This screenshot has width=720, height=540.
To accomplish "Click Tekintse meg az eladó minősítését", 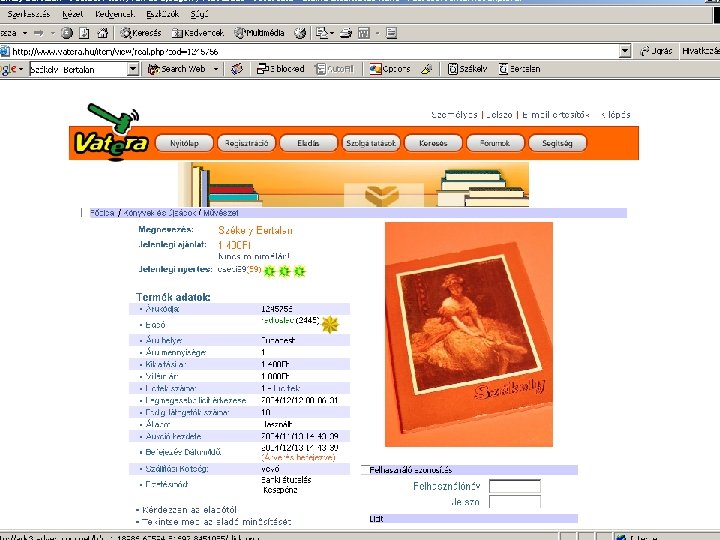I will pyautogui.click(x=216, y=522).
